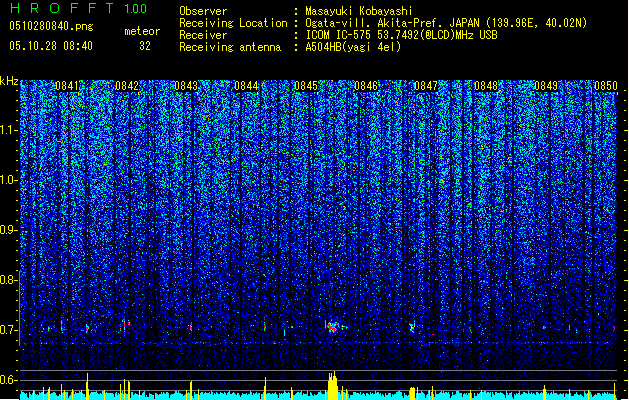Click the meteor count value 32

click(145, 46)
